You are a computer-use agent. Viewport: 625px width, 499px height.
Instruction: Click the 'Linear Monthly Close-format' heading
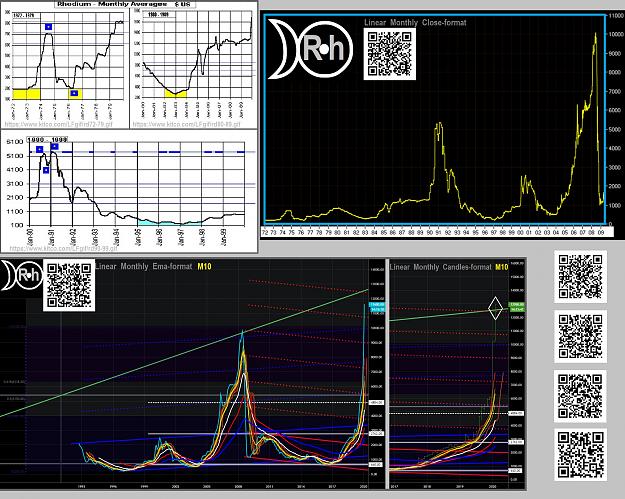click(415, 22)
